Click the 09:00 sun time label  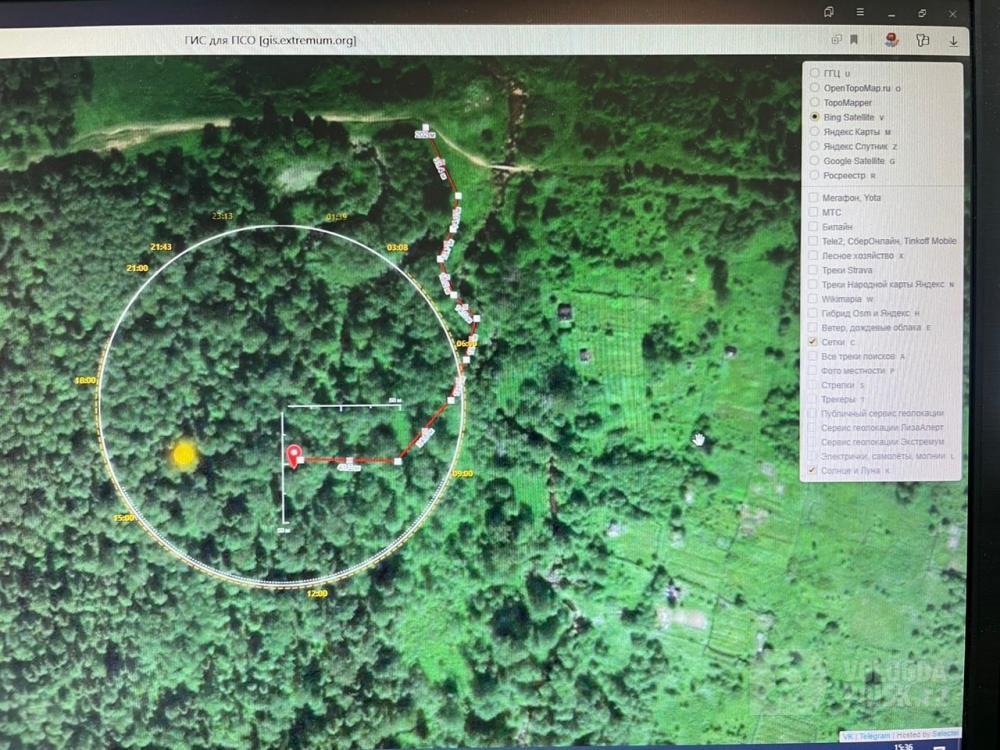coord(462,473)
